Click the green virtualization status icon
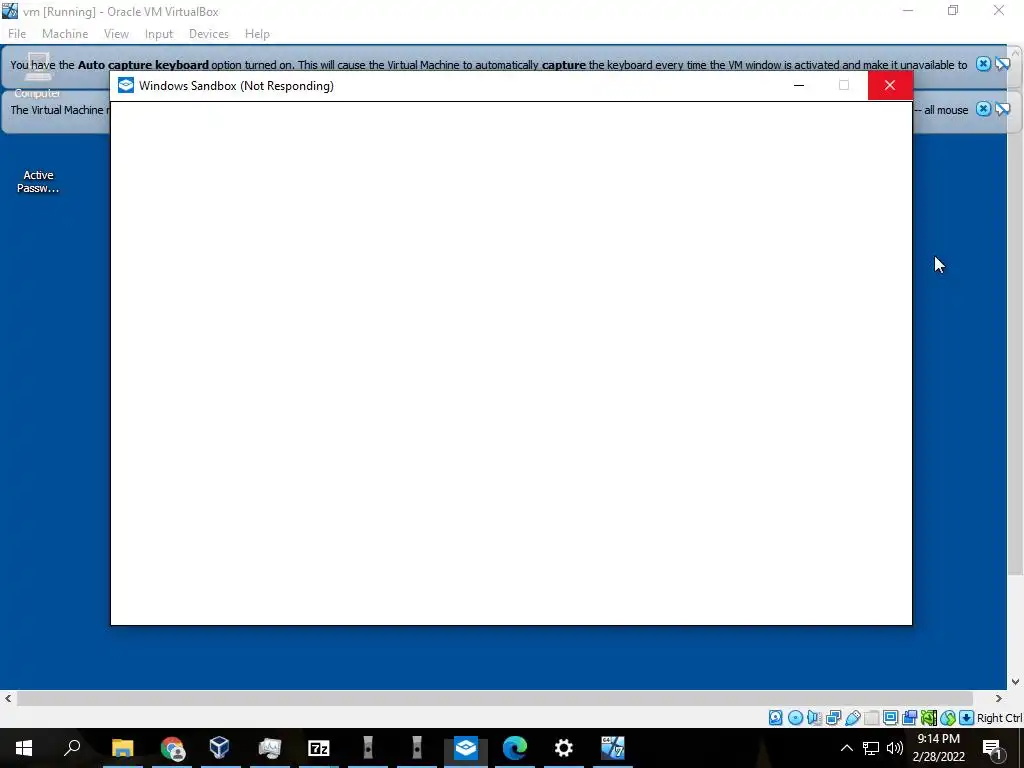This screenshot has height=768, width=1024. (929, 718)
